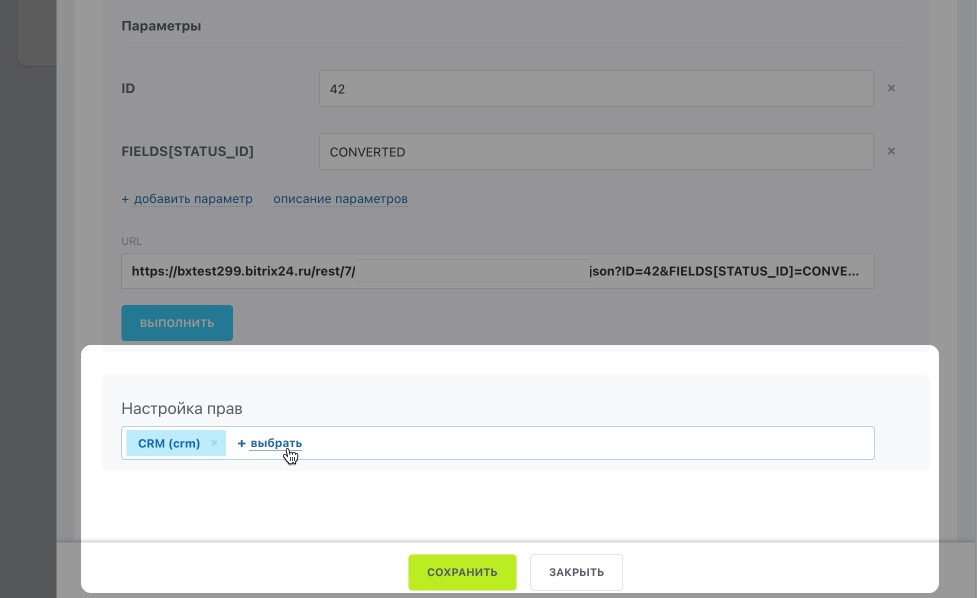Click the plus sign before 'выбрать'
This screenshot has width=977, height=598.
(x=241, y=443)
